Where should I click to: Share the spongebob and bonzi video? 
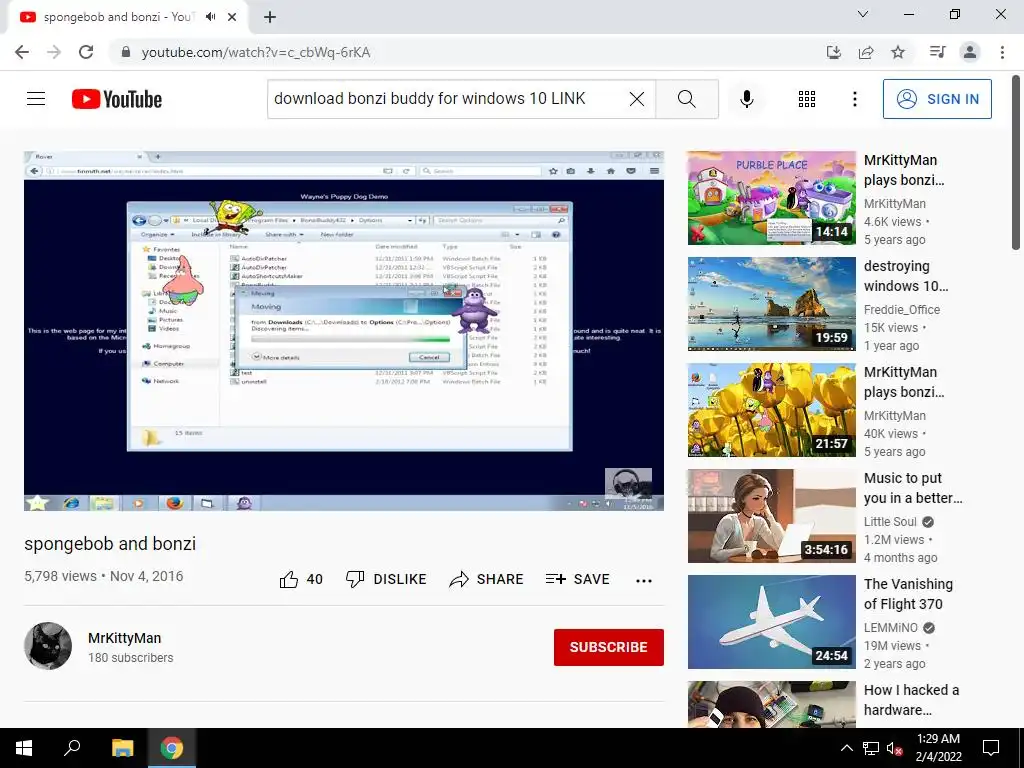pyautogui.click(x=487, y=579)
